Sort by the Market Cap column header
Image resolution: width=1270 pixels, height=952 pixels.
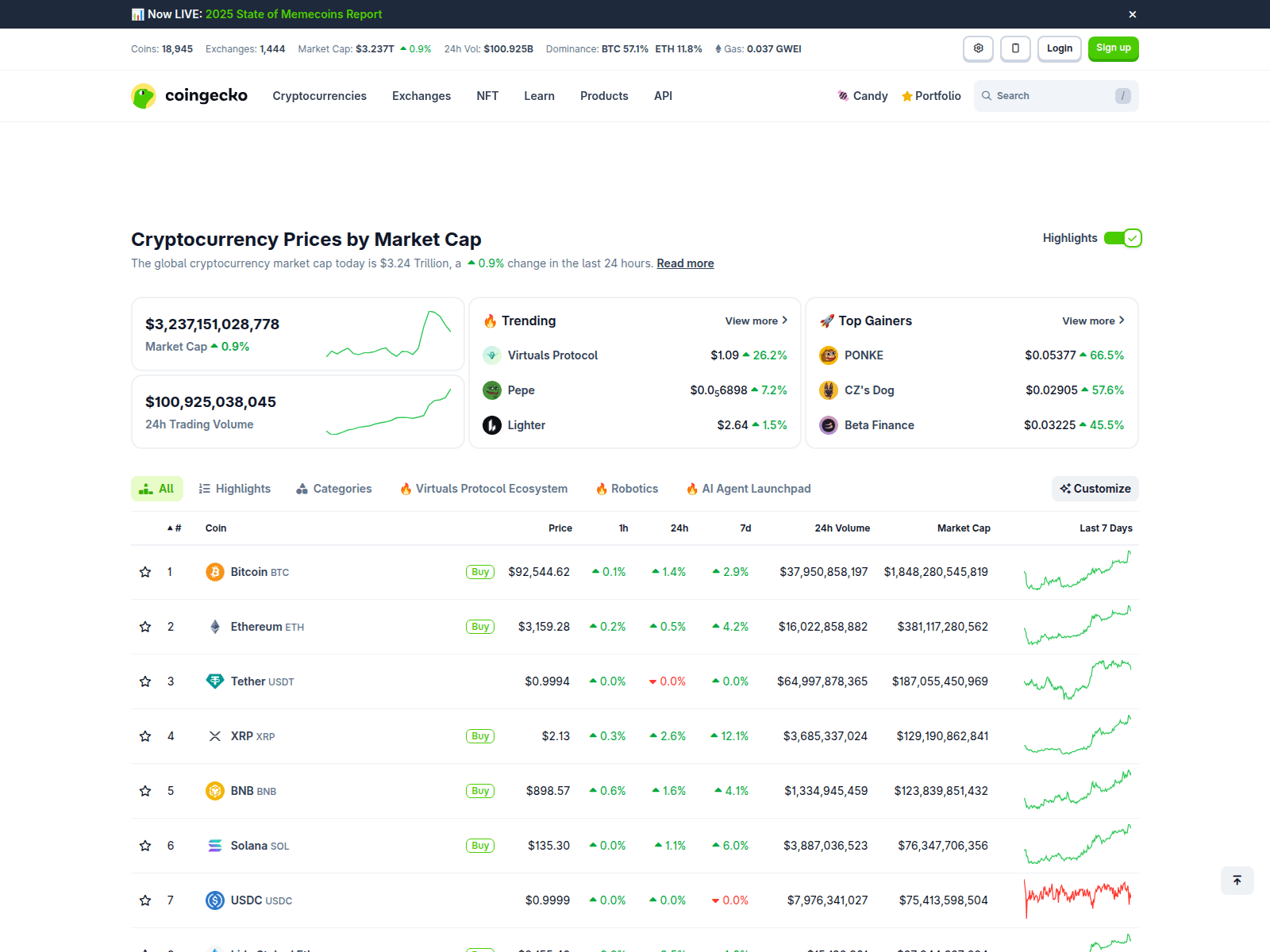coord(964,528)
